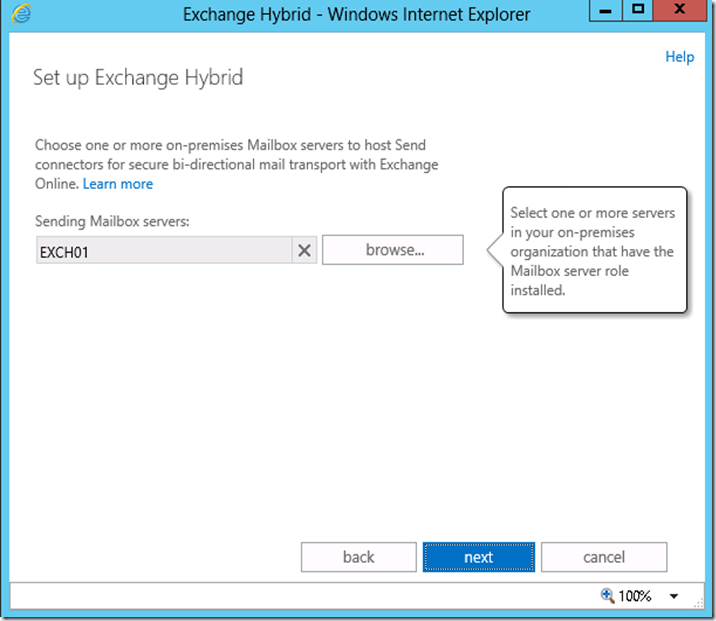The height and width of the screenshot is (621, 716).
Task: Click the 100% zoom value
Action: [634, 596]
